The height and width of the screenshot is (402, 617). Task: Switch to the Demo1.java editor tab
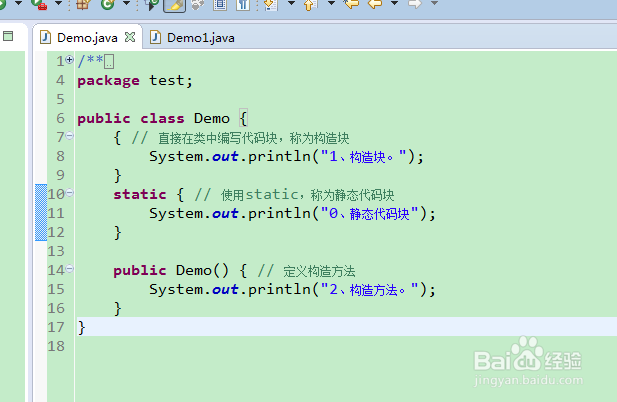pos(192,38)
